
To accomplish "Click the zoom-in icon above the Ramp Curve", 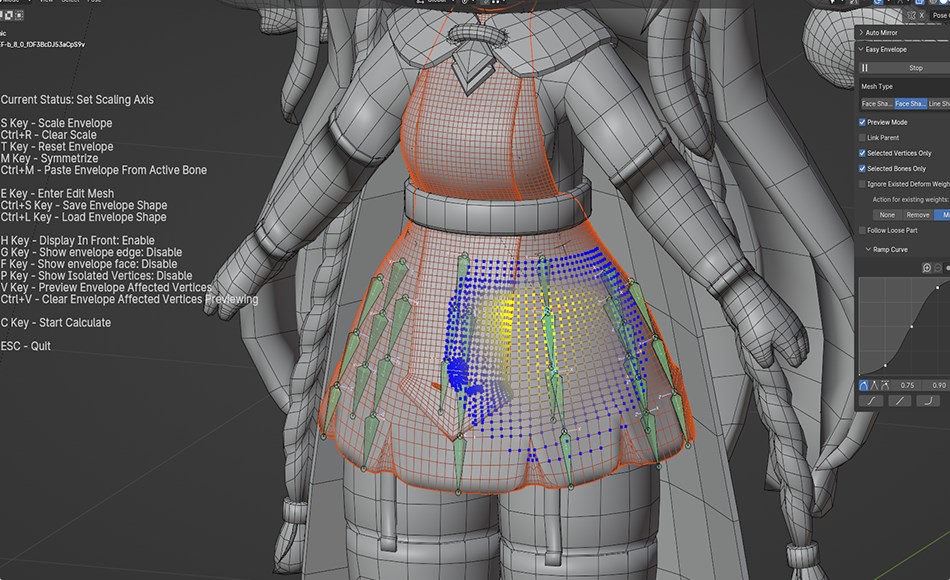I will [926, 268].
